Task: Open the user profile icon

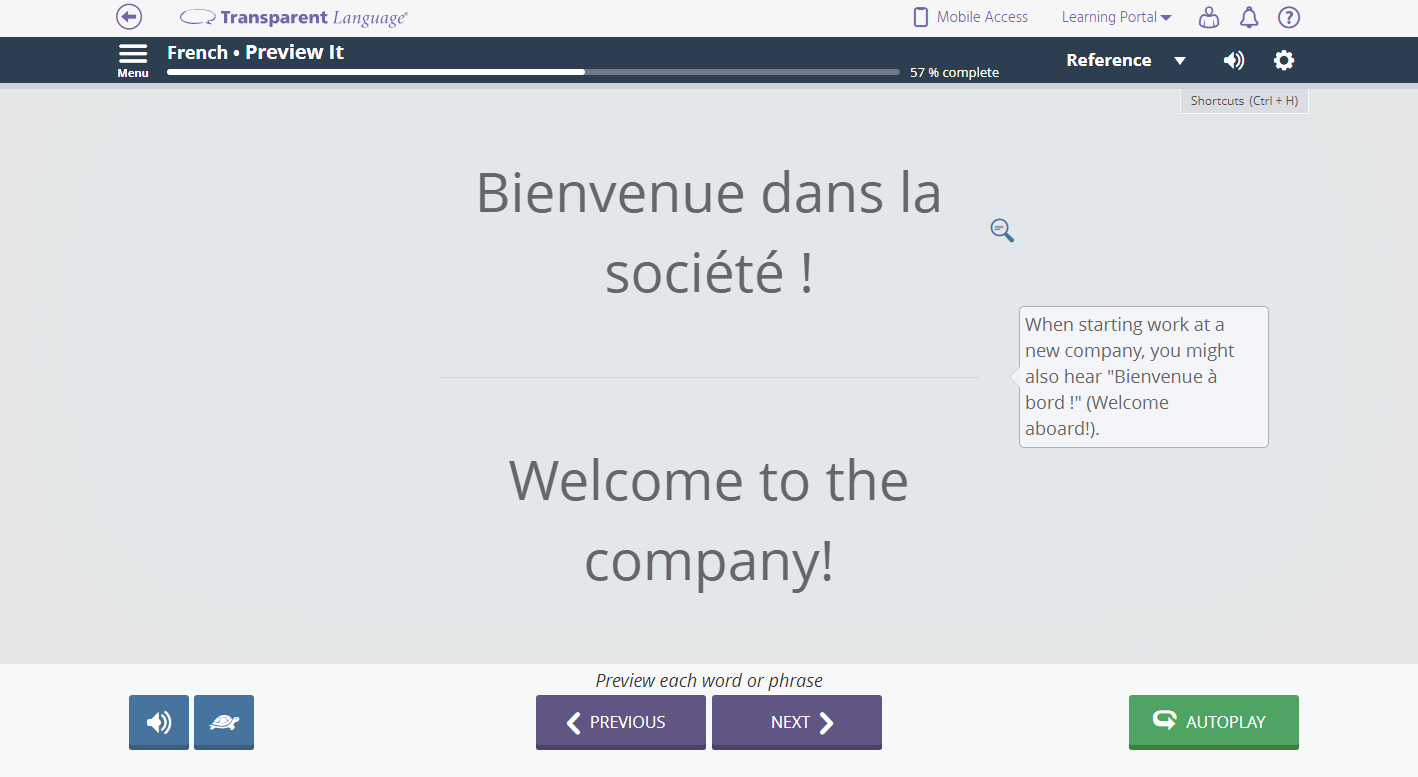Action: 1209,17
